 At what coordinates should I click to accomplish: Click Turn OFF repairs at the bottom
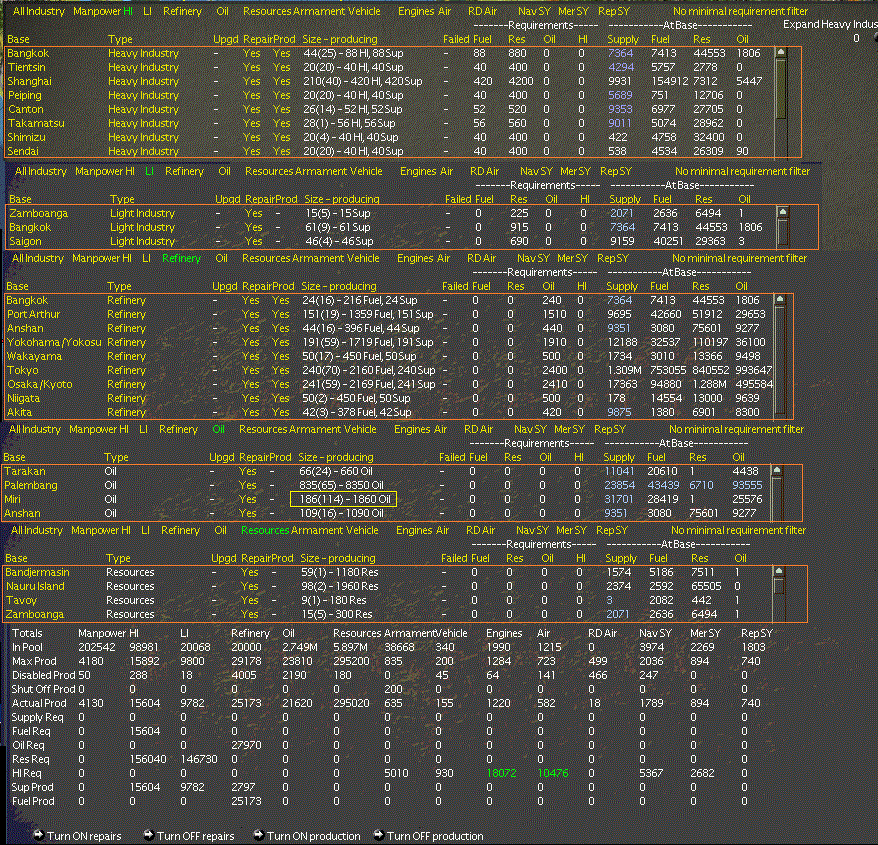click(195, 836)
